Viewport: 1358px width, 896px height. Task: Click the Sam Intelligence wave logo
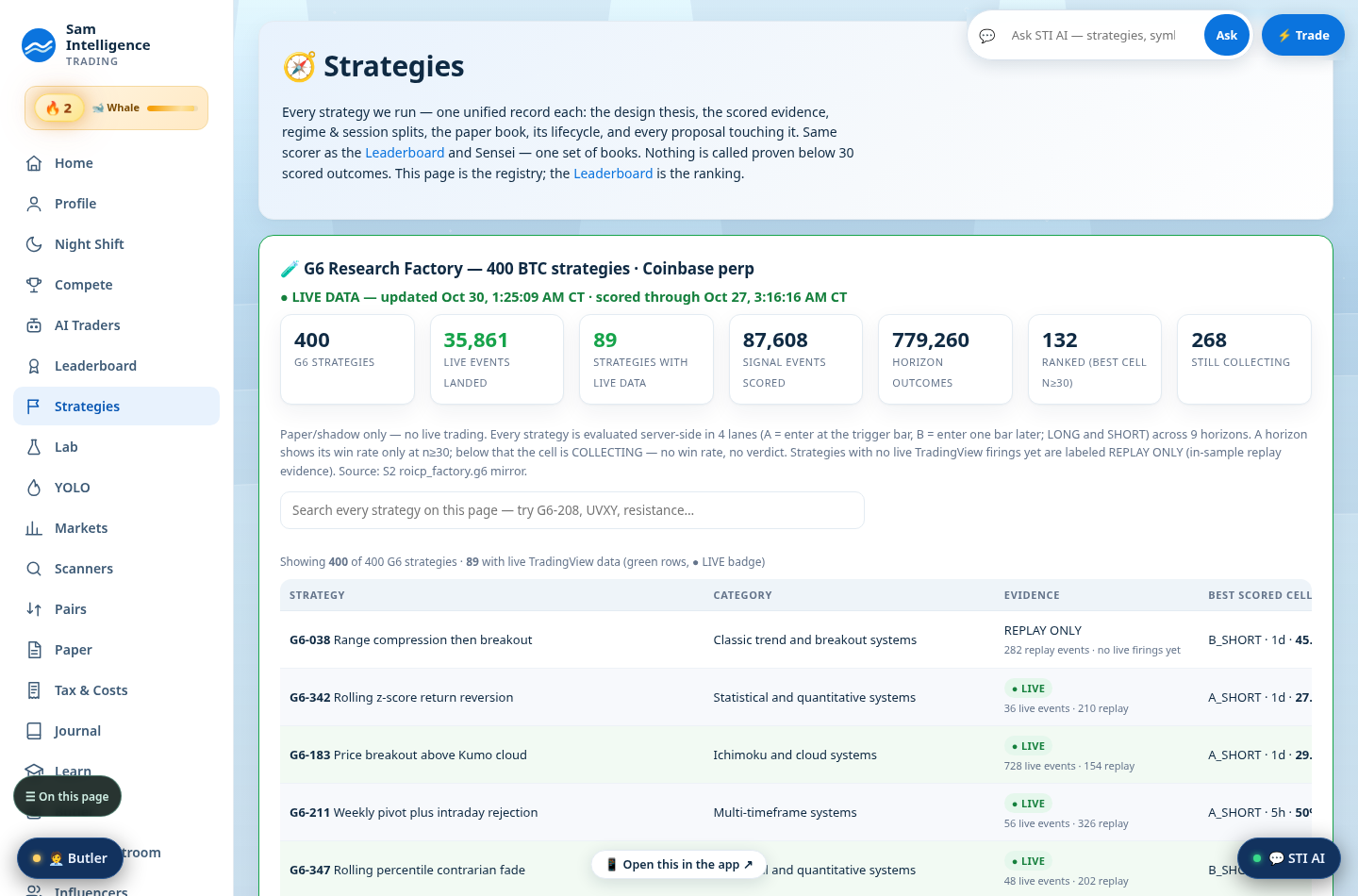[x=39, y=45]
